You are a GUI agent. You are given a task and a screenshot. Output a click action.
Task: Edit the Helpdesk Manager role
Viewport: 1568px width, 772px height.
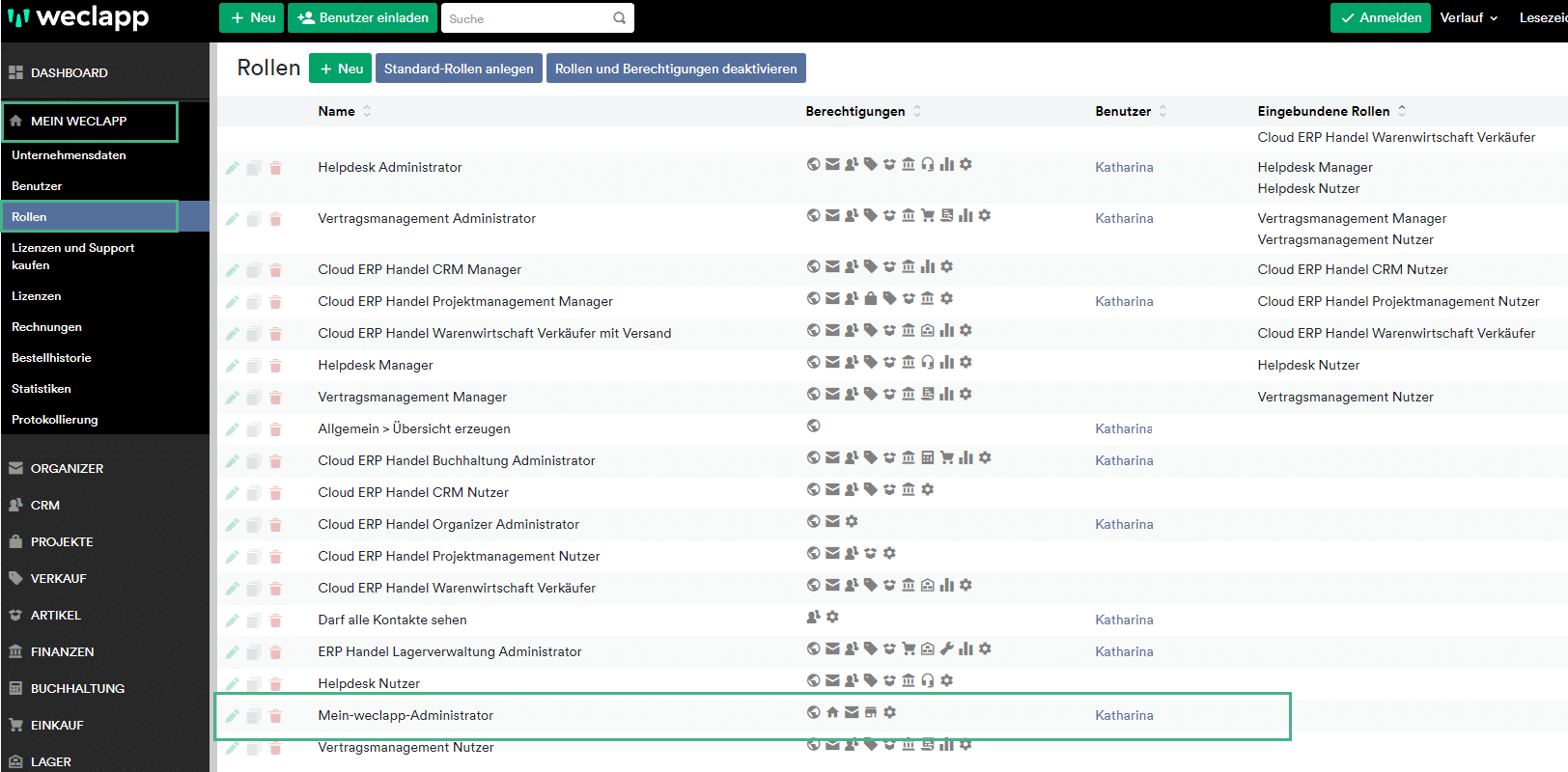coord(232,366)
